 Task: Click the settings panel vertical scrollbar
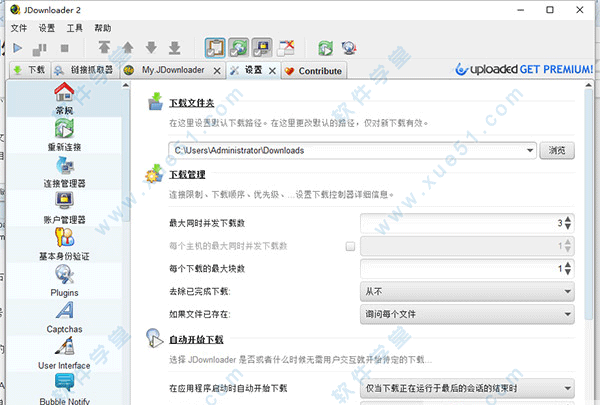coord(589,200)
